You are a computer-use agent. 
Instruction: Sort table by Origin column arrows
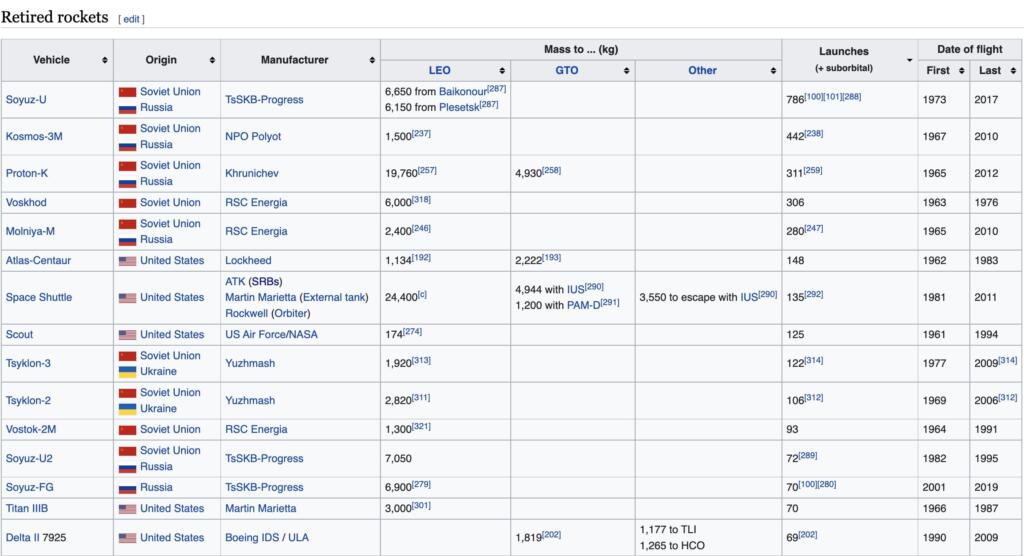point(212,60)
